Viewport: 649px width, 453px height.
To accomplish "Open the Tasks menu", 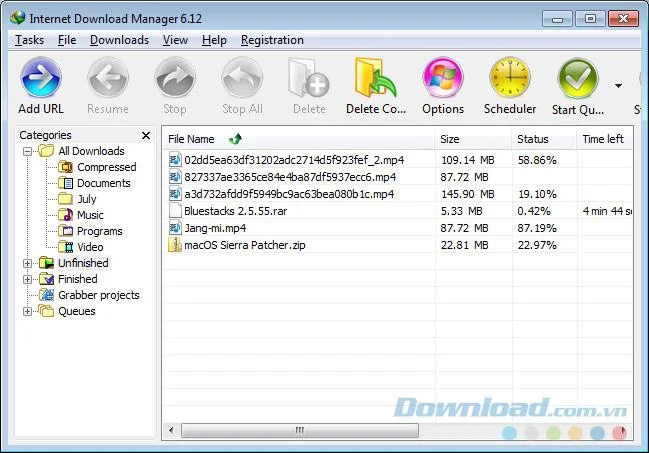I will [x=29, y=40].
